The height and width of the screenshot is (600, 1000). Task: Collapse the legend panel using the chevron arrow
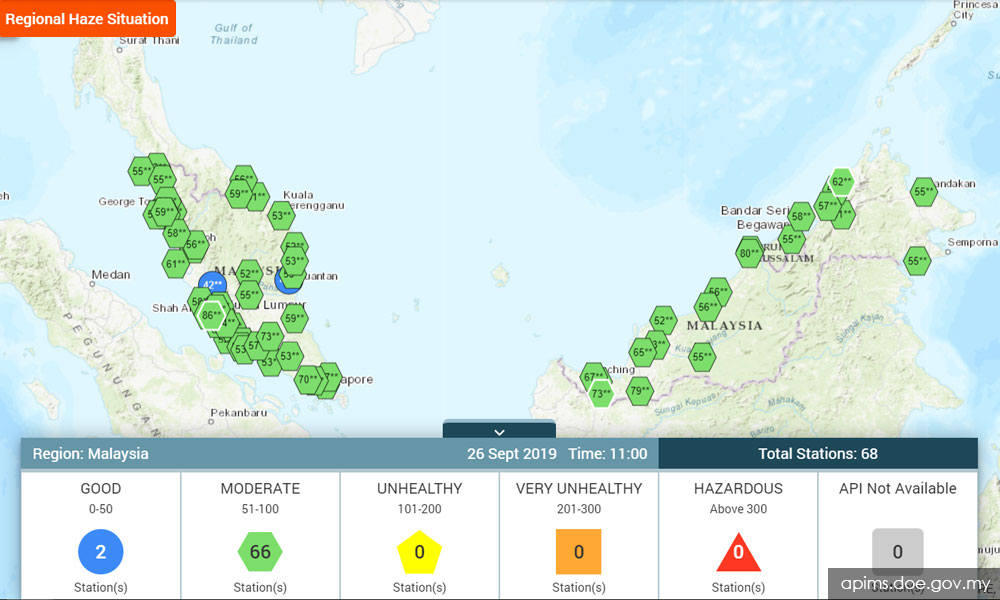(499, 432)
